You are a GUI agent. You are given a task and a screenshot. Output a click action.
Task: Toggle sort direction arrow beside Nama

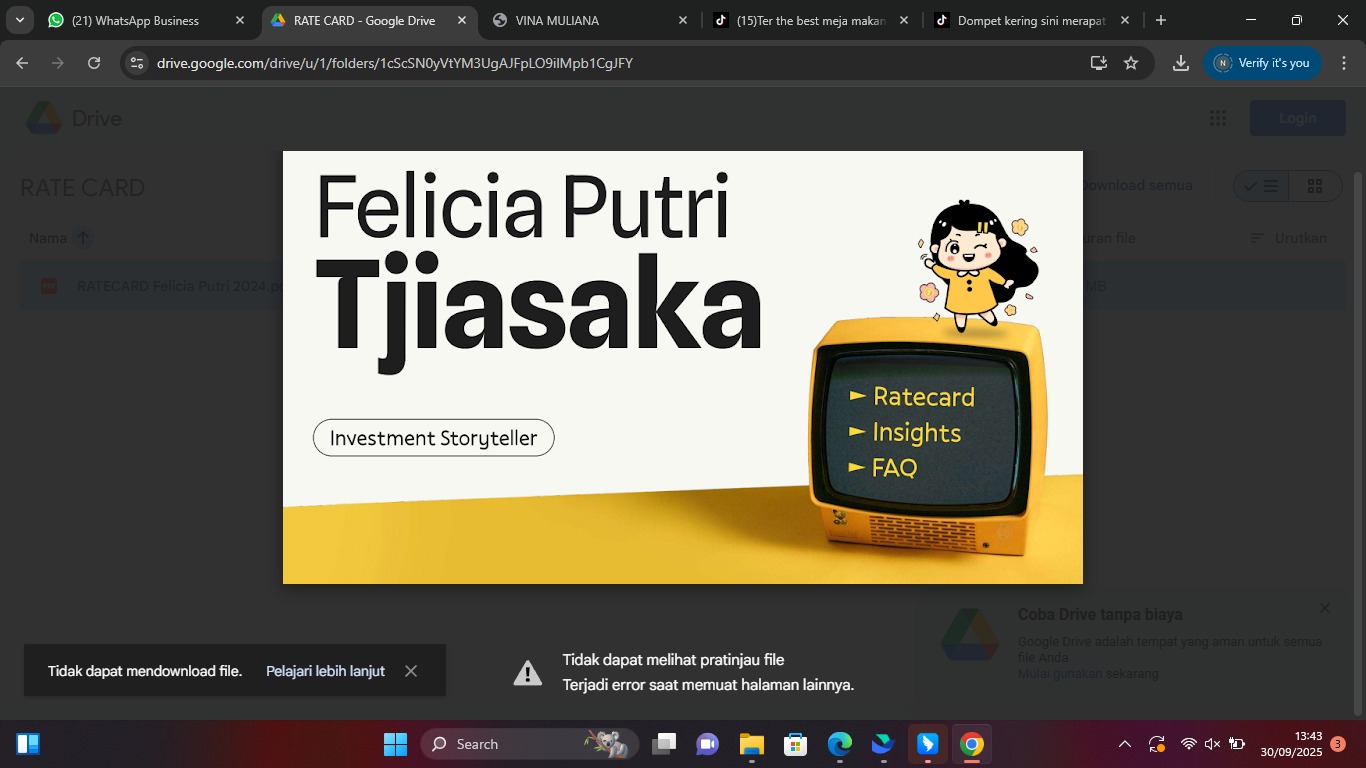84,238
